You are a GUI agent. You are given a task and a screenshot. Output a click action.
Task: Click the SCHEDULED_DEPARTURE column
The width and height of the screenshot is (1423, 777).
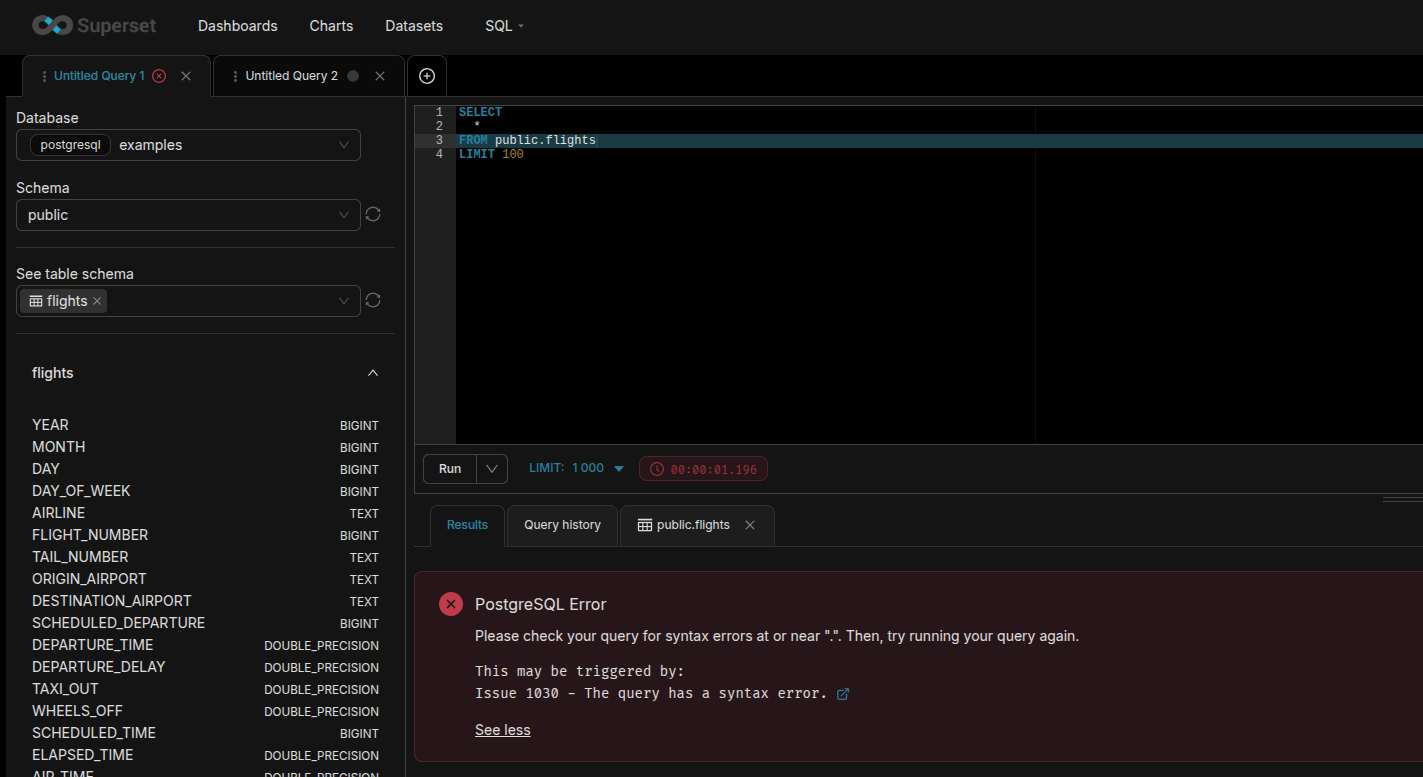point(205,623)
